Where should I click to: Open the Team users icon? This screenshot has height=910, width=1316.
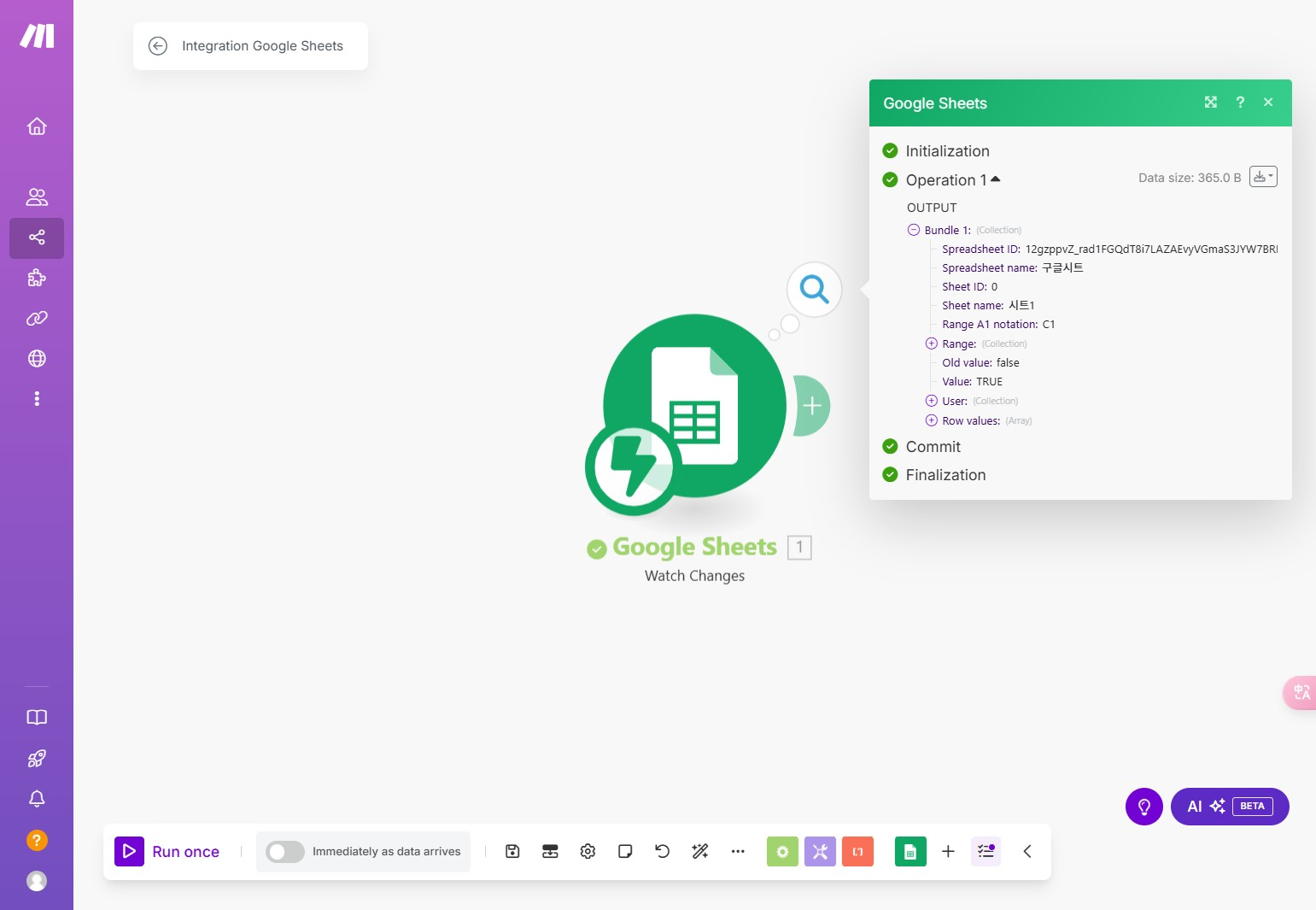[37, 197]
